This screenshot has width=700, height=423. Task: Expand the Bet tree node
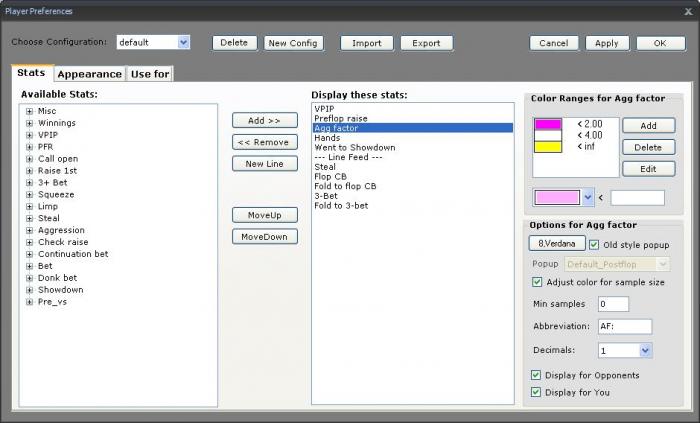[29, 266]
